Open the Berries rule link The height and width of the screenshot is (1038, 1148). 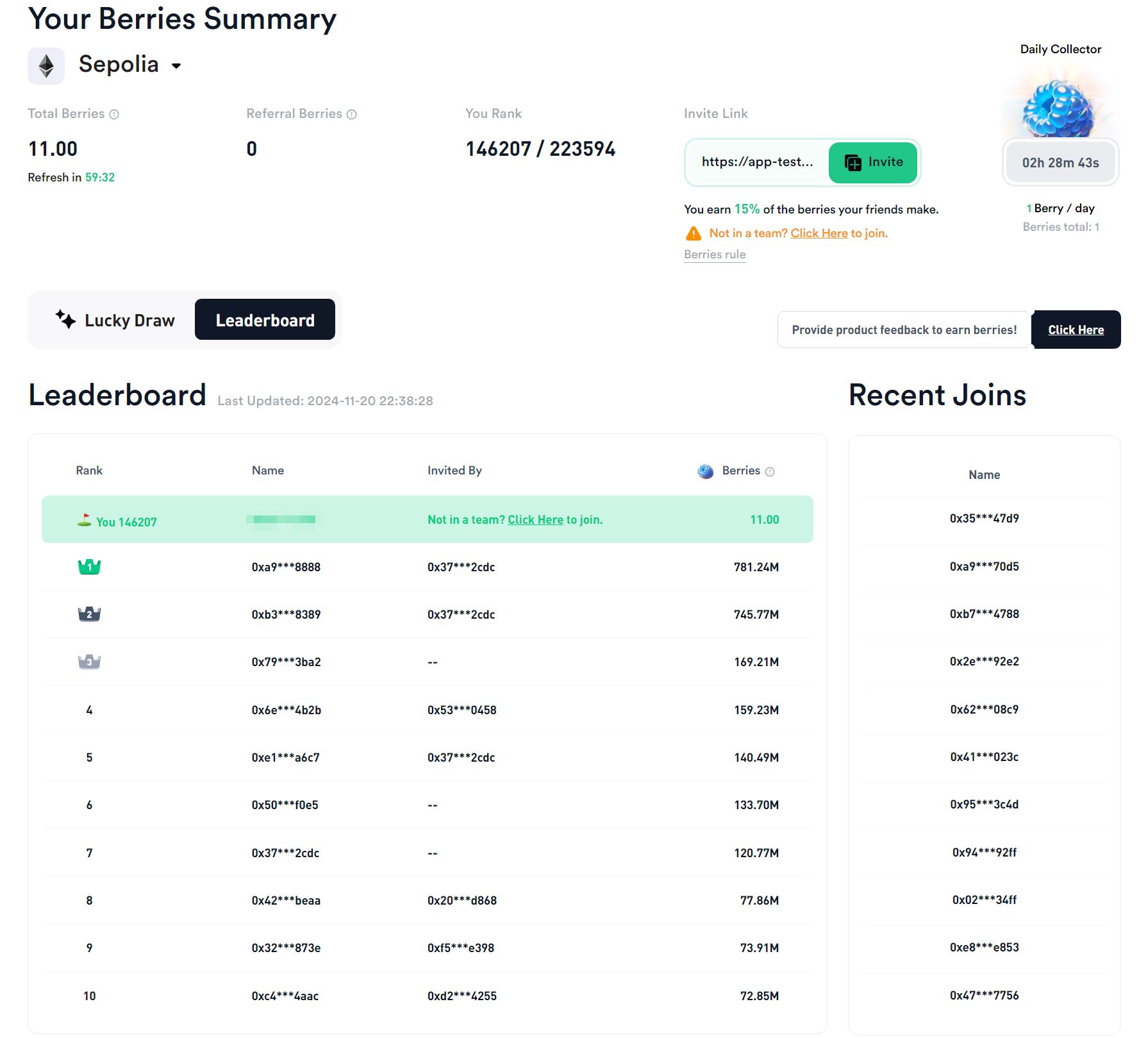tap(715, 255)
